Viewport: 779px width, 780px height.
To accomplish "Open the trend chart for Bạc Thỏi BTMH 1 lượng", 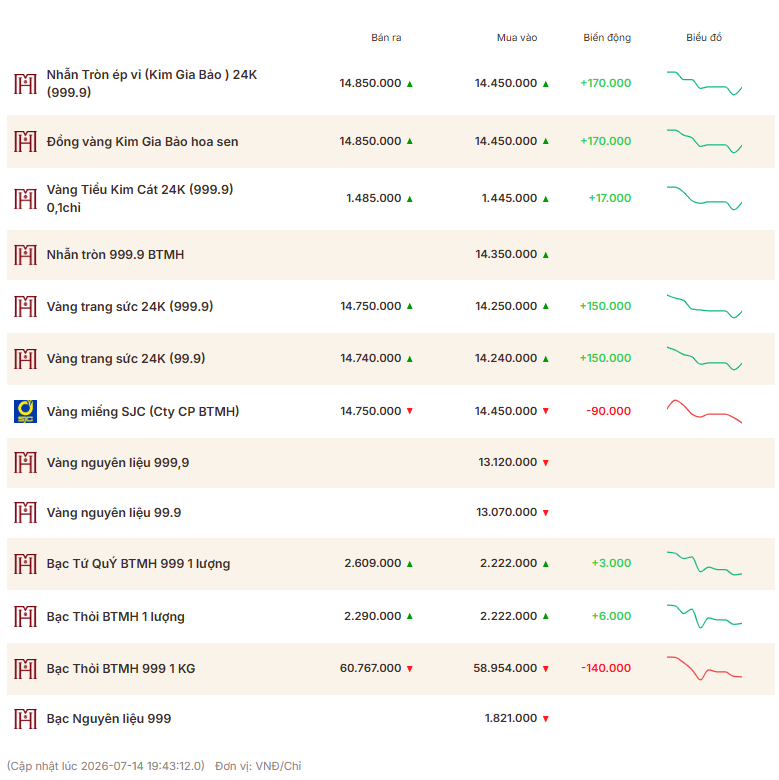I will coord(704,616).
